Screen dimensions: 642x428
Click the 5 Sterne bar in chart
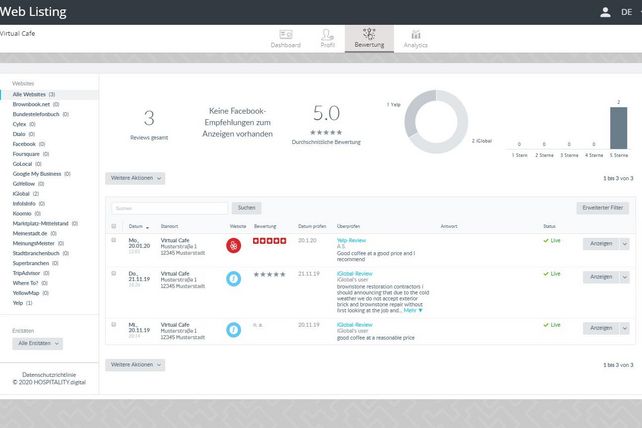pos(619,128)
